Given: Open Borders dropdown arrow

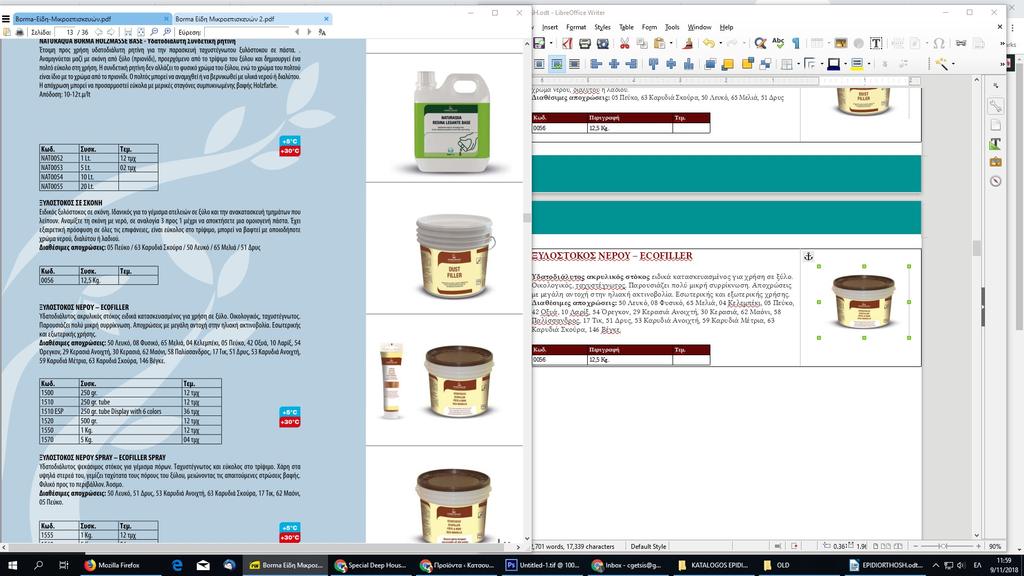Looking at the screenshot, I should [x=798, y=63].
